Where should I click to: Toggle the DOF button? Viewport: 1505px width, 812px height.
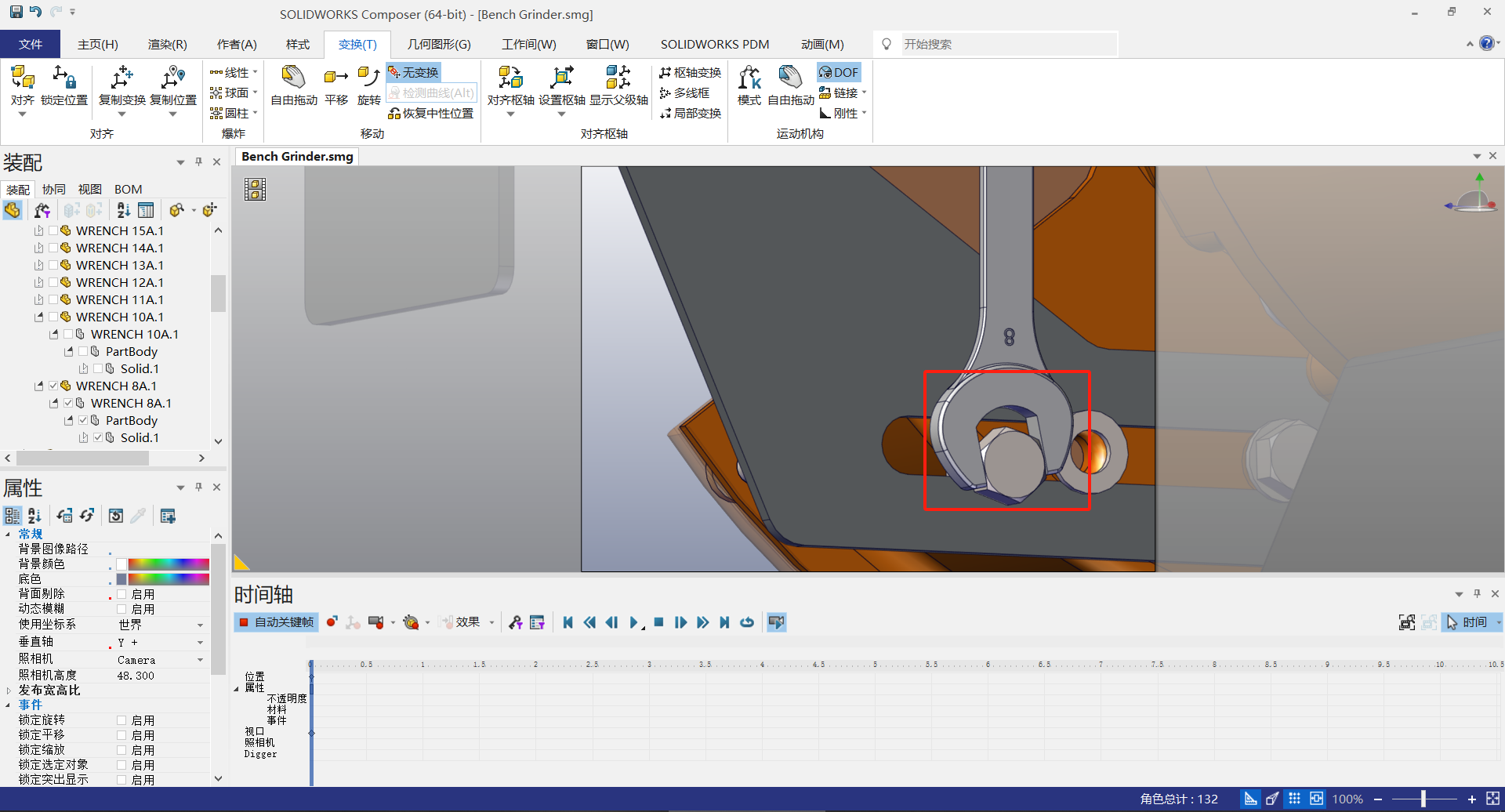point(839,72)
